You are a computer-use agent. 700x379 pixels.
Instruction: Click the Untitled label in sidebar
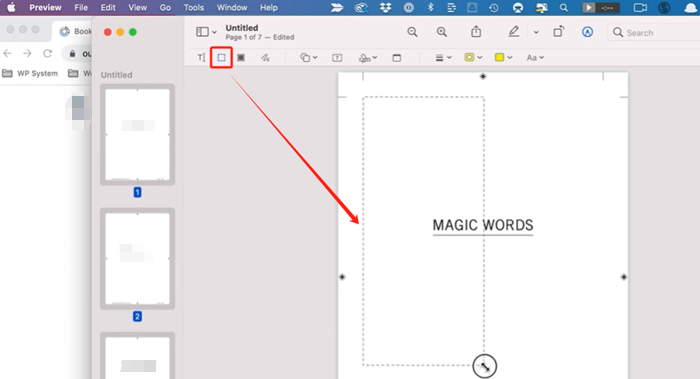point(117,75)
